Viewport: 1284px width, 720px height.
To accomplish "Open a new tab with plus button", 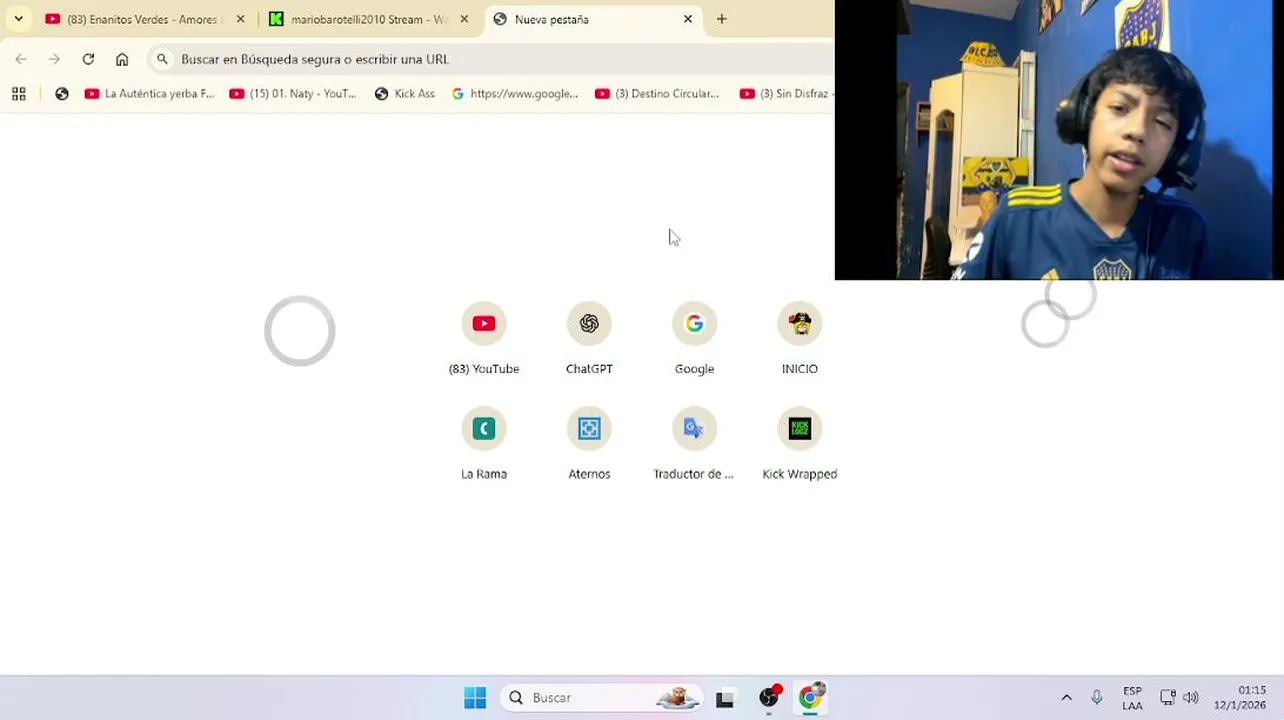I will (x=721, y=19).
